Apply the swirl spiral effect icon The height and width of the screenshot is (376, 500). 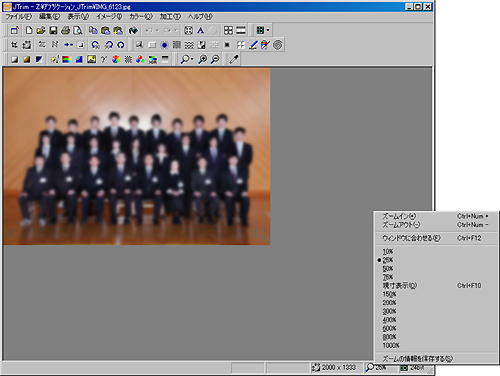pos(278,45)
